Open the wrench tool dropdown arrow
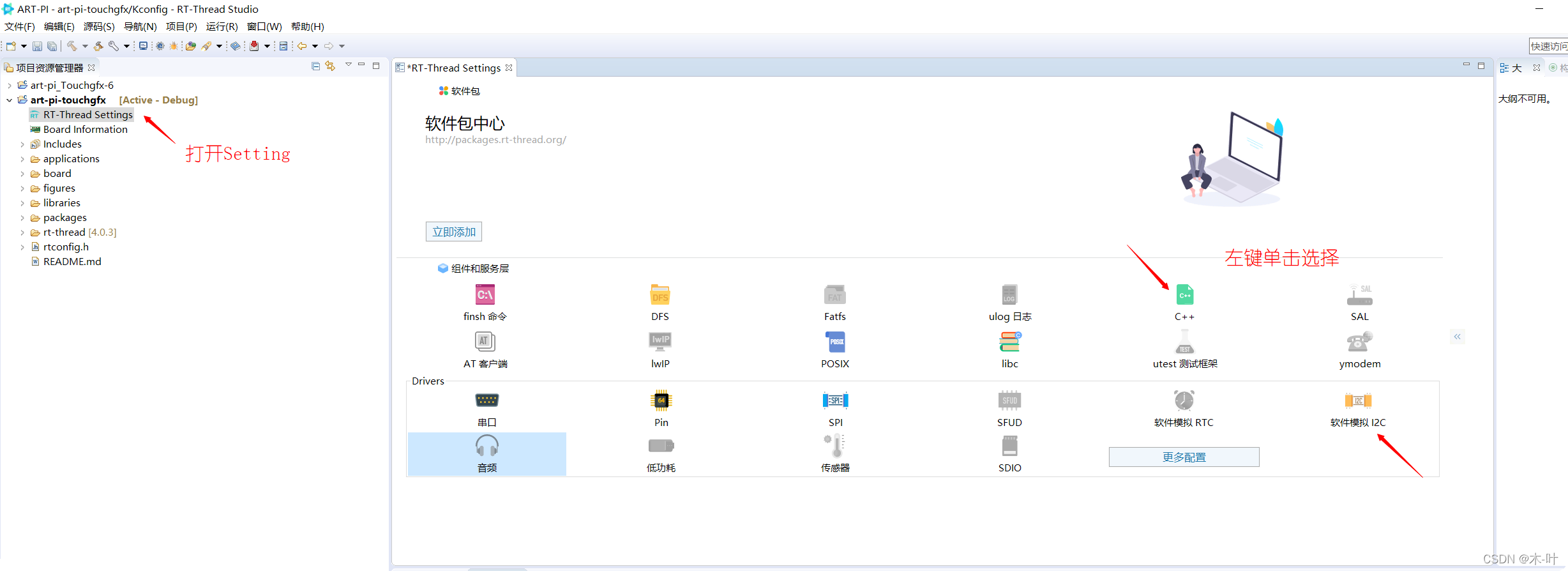The height and width of the screenshot is (571, 1568). click(126, 46)
